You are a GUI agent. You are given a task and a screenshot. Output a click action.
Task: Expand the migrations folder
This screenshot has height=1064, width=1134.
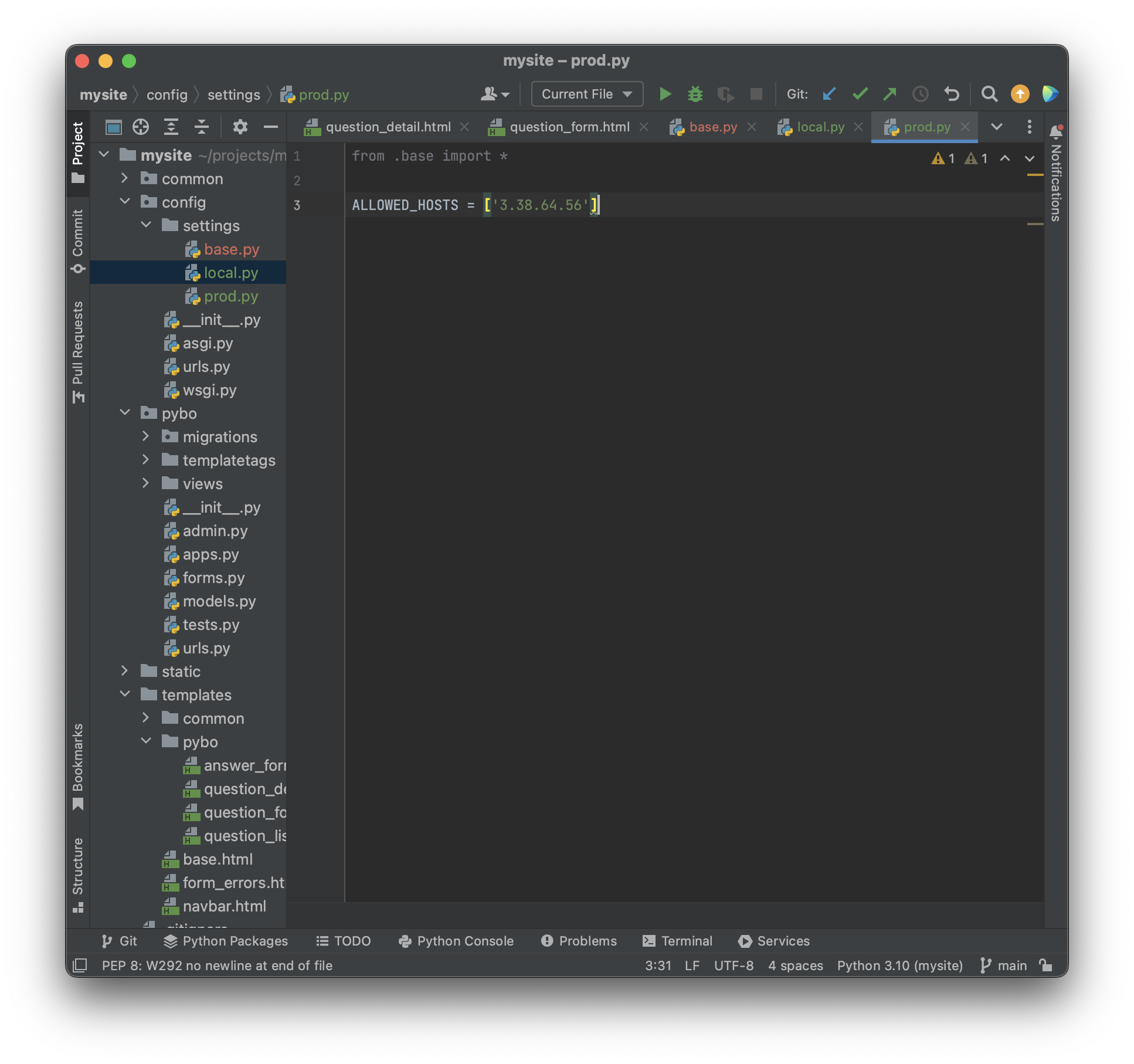[146, 436]
